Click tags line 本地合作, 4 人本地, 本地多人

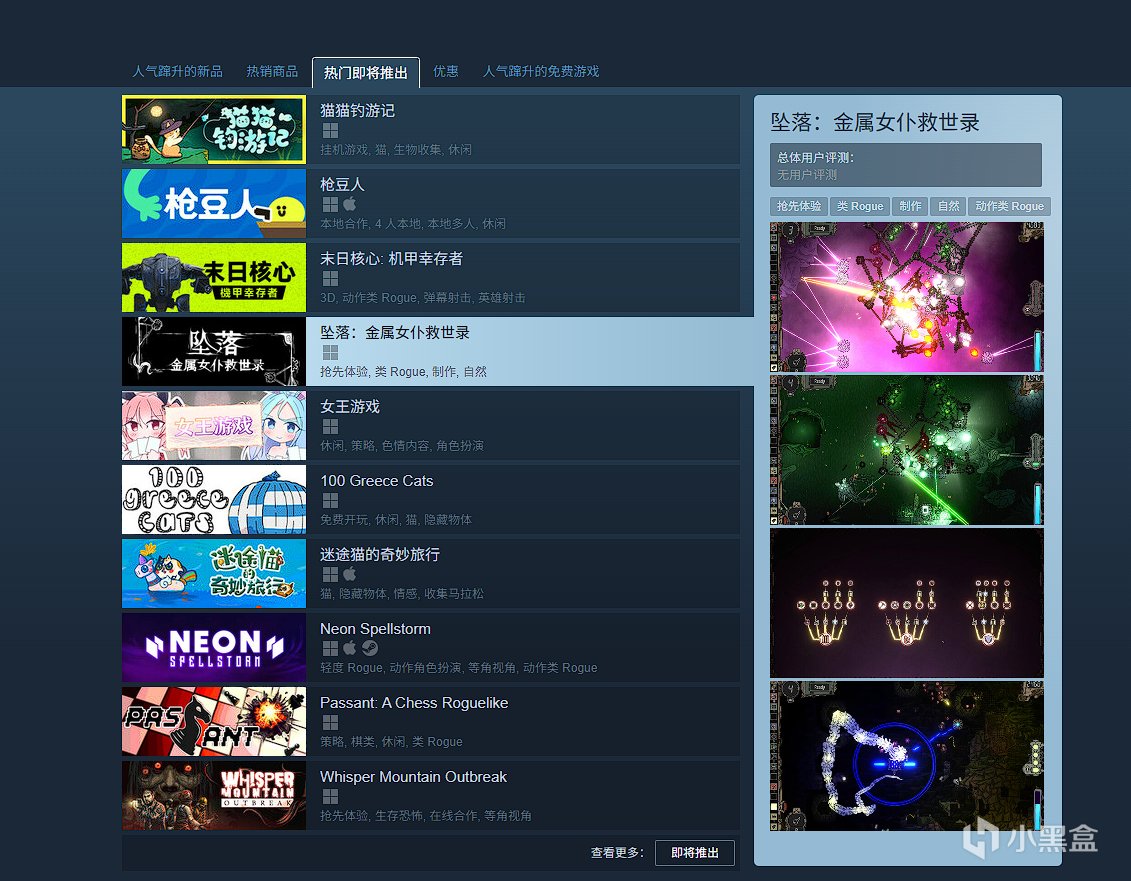pos(413,224)
